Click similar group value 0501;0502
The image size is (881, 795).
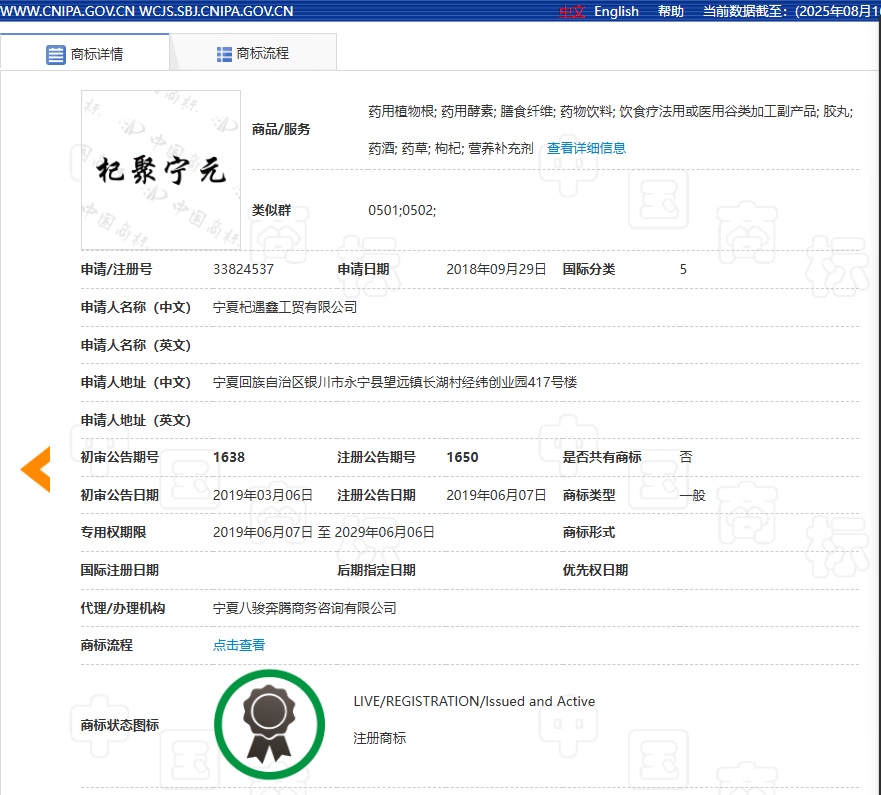click(x=402, y=210)
